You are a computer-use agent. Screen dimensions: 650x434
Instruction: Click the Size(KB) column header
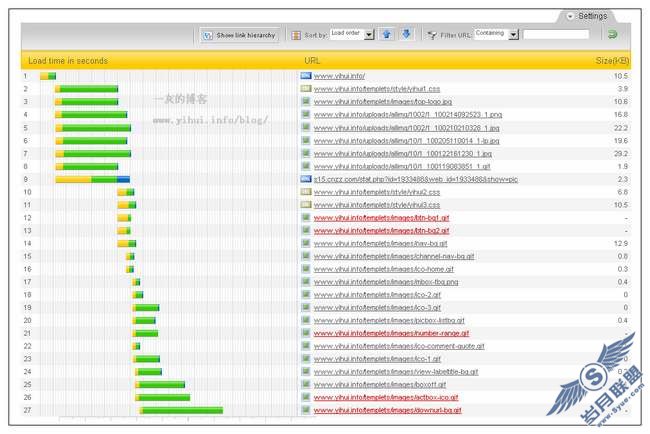click(x=611, y=61)
